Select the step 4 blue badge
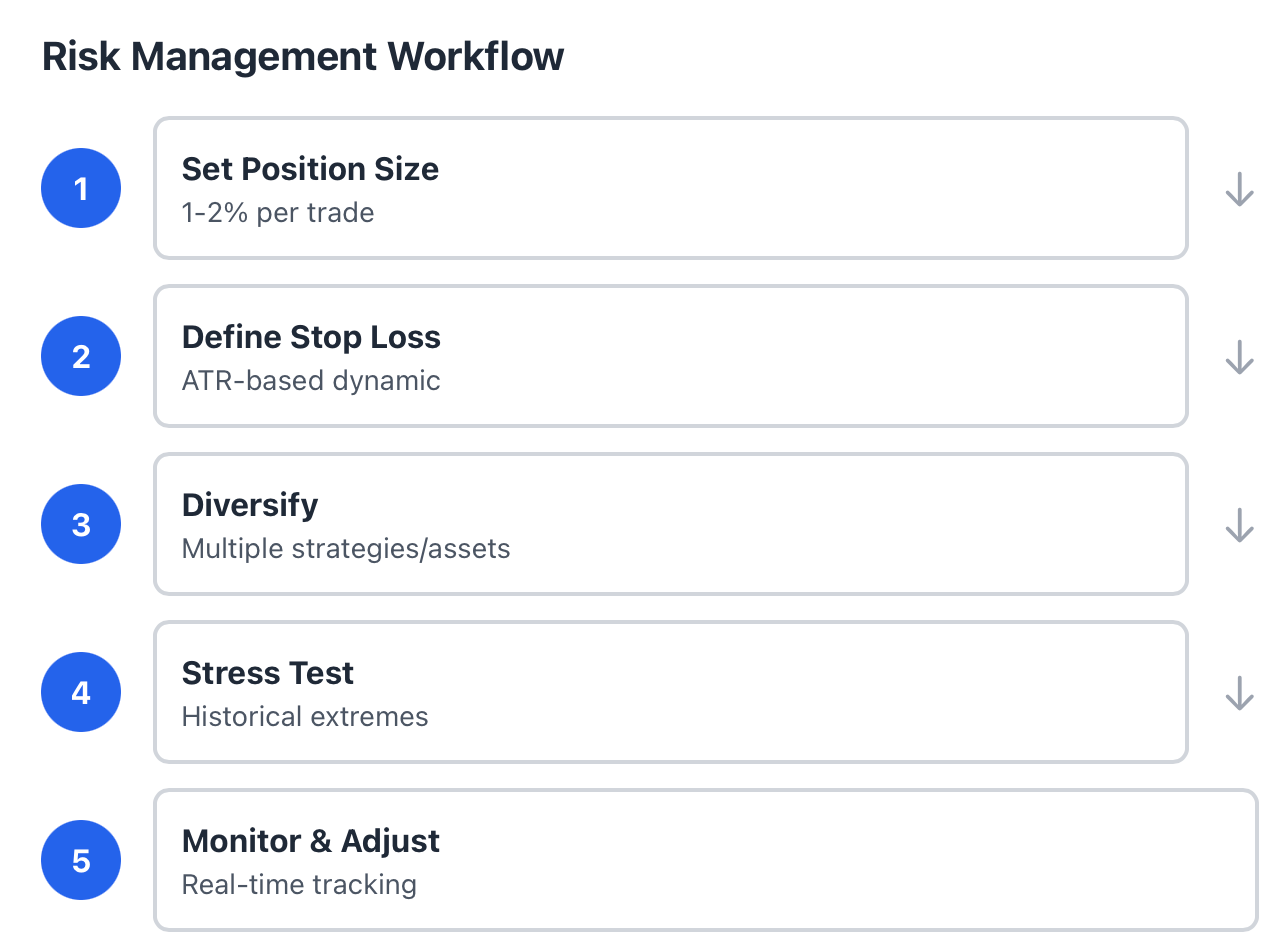The image size is (1275, 940). [x=81, y=692]
